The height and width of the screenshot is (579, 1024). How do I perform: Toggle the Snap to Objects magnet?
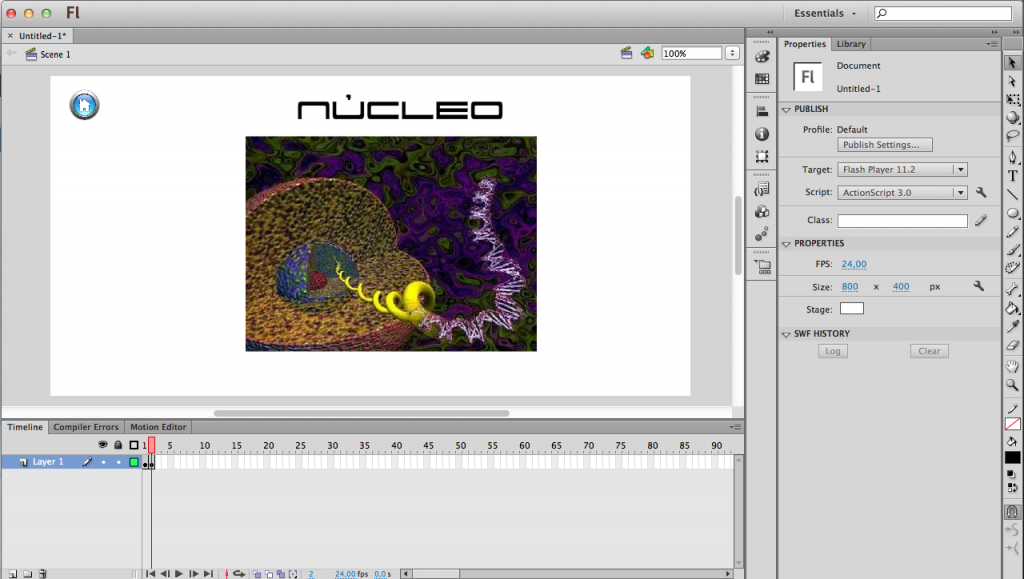click(1012, 512)
